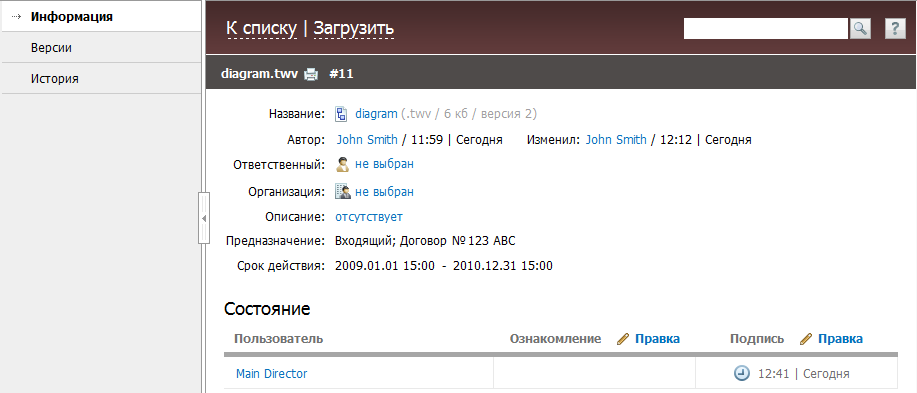Open help with the question mark icon
917x393 pixels.
[895, 28]
